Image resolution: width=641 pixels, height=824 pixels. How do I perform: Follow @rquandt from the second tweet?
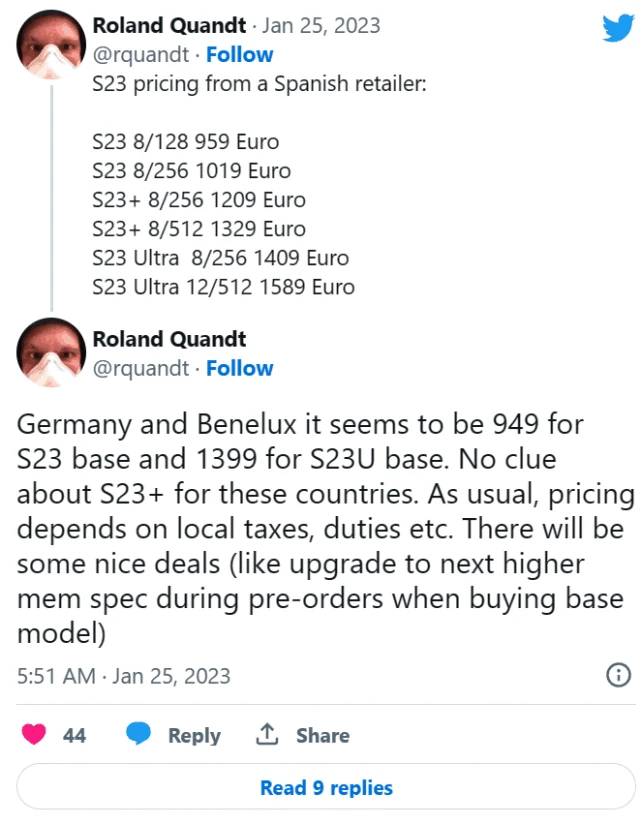[240, 368]
